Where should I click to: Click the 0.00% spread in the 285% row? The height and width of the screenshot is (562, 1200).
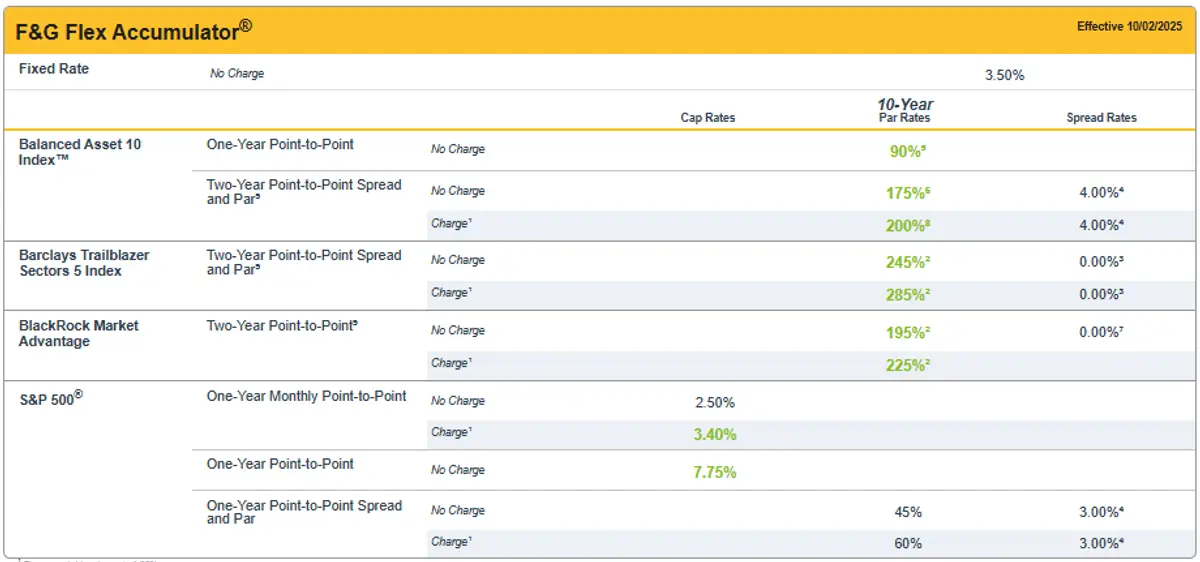[1104, 295]
